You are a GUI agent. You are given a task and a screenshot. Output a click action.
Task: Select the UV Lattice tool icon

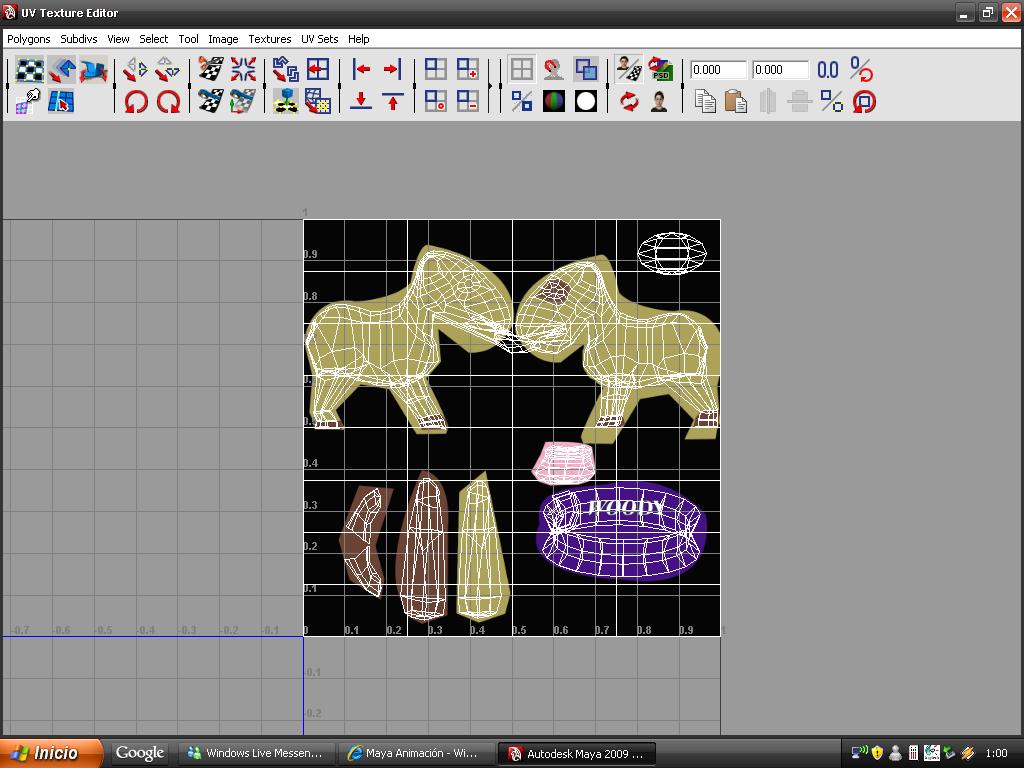pos(29,70)
